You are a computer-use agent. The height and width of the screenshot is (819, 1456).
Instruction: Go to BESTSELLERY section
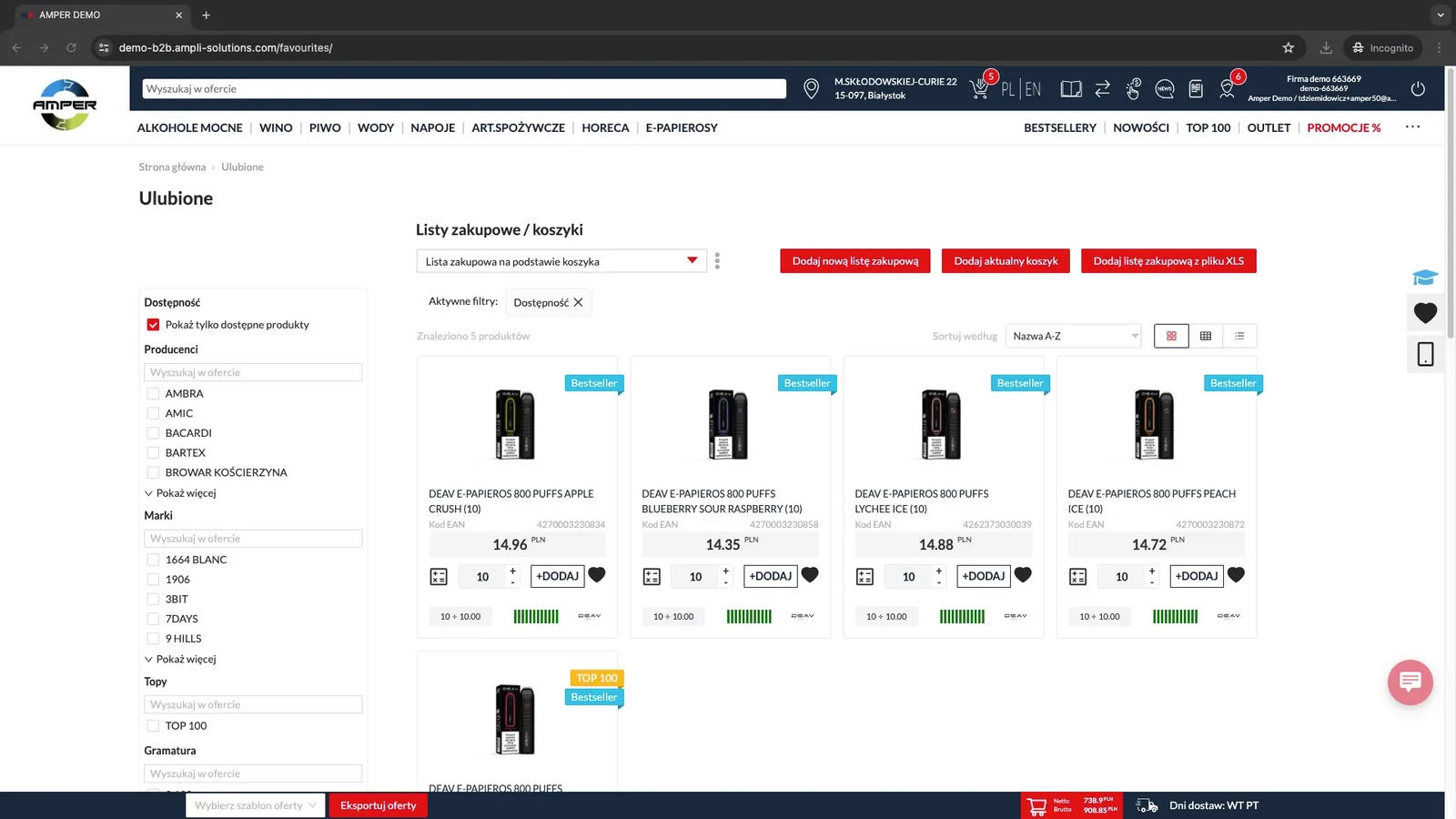[1060, 127]
